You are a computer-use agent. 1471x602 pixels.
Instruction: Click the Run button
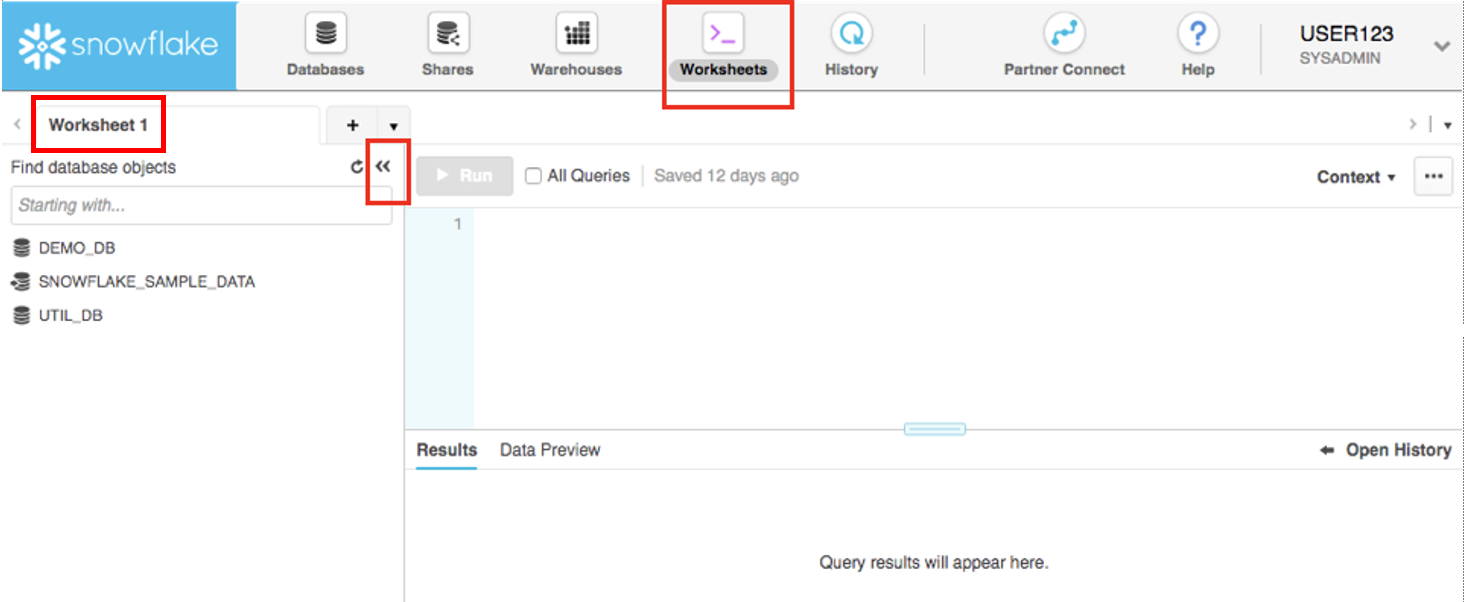click(464, 176)
